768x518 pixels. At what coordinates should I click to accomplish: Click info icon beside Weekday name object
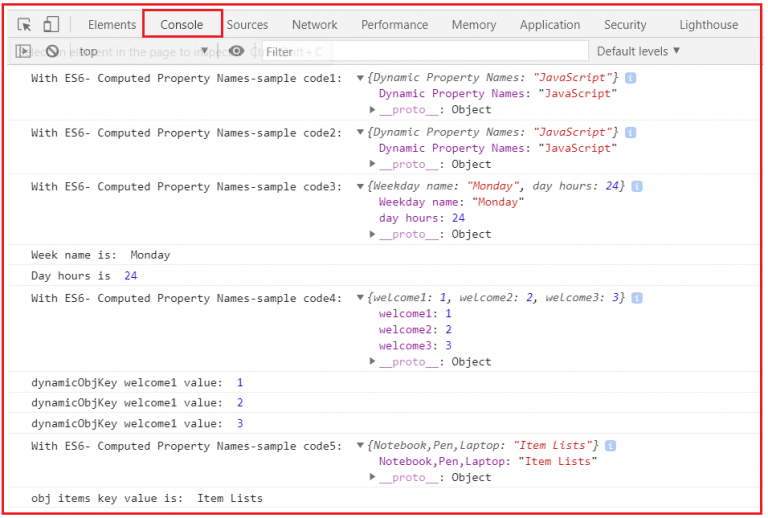[637, 187]
